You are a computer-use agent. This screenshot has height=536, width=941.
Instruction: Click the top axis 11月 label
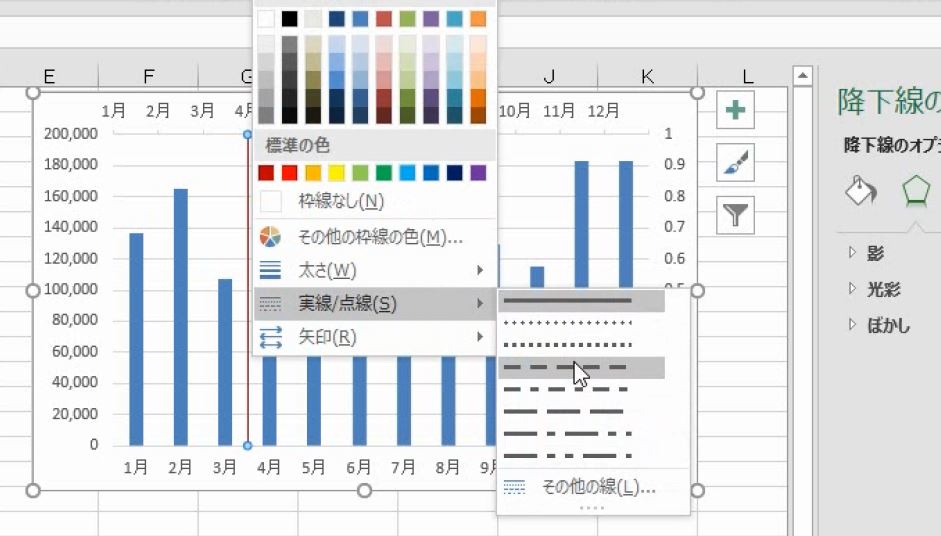click(559, 110)
